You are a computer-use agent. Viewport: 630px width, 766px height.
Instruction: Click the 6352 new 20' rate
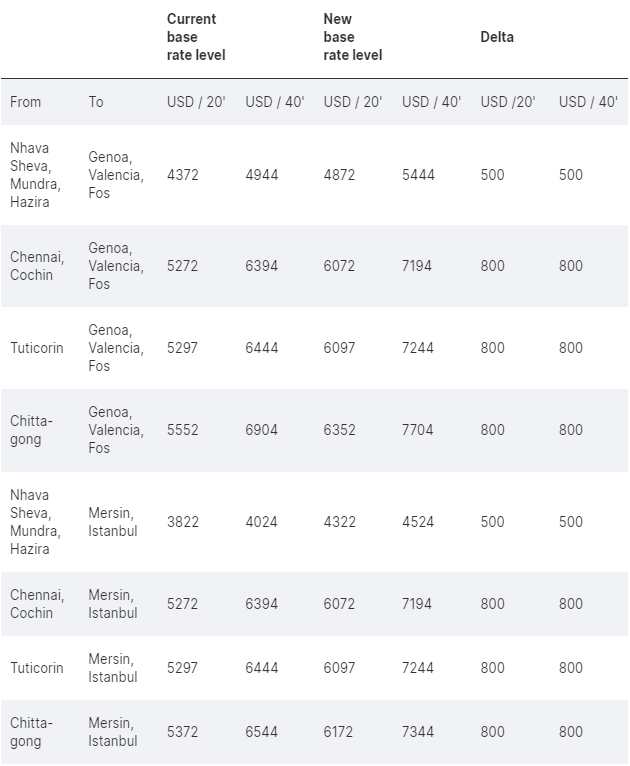pos(339,430)
